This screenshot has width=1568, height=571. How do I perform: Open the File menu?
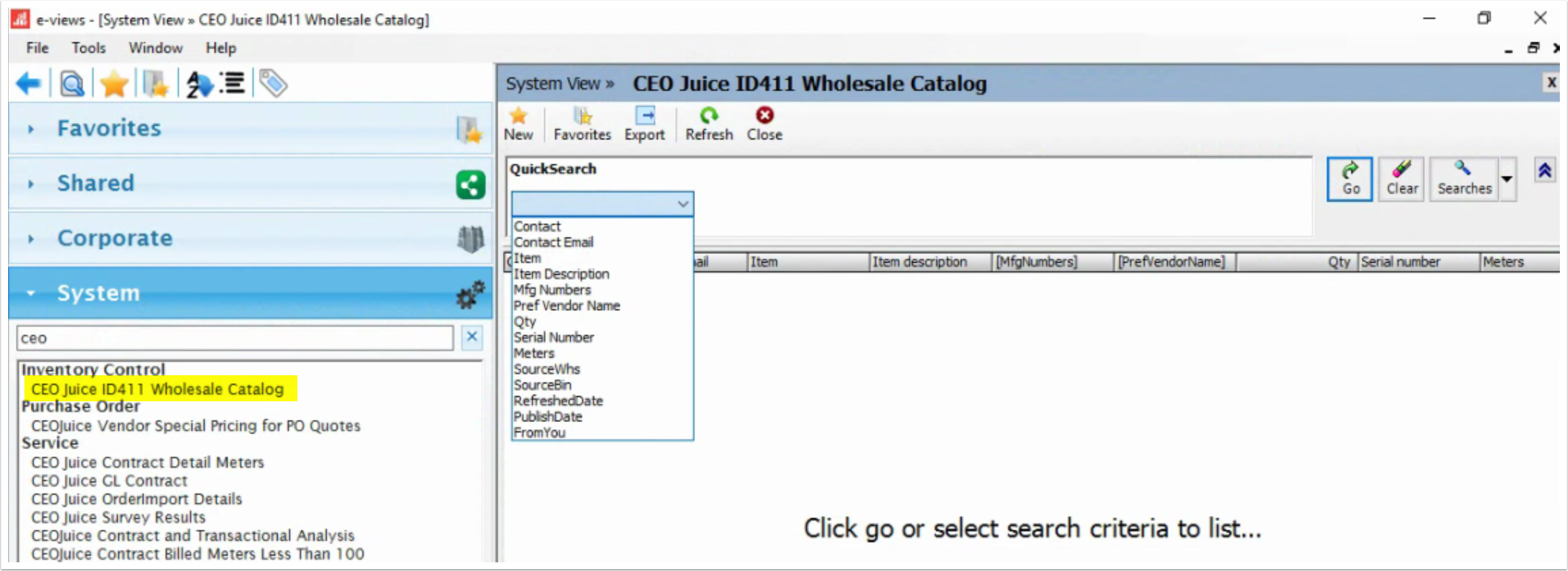(37, 47)
